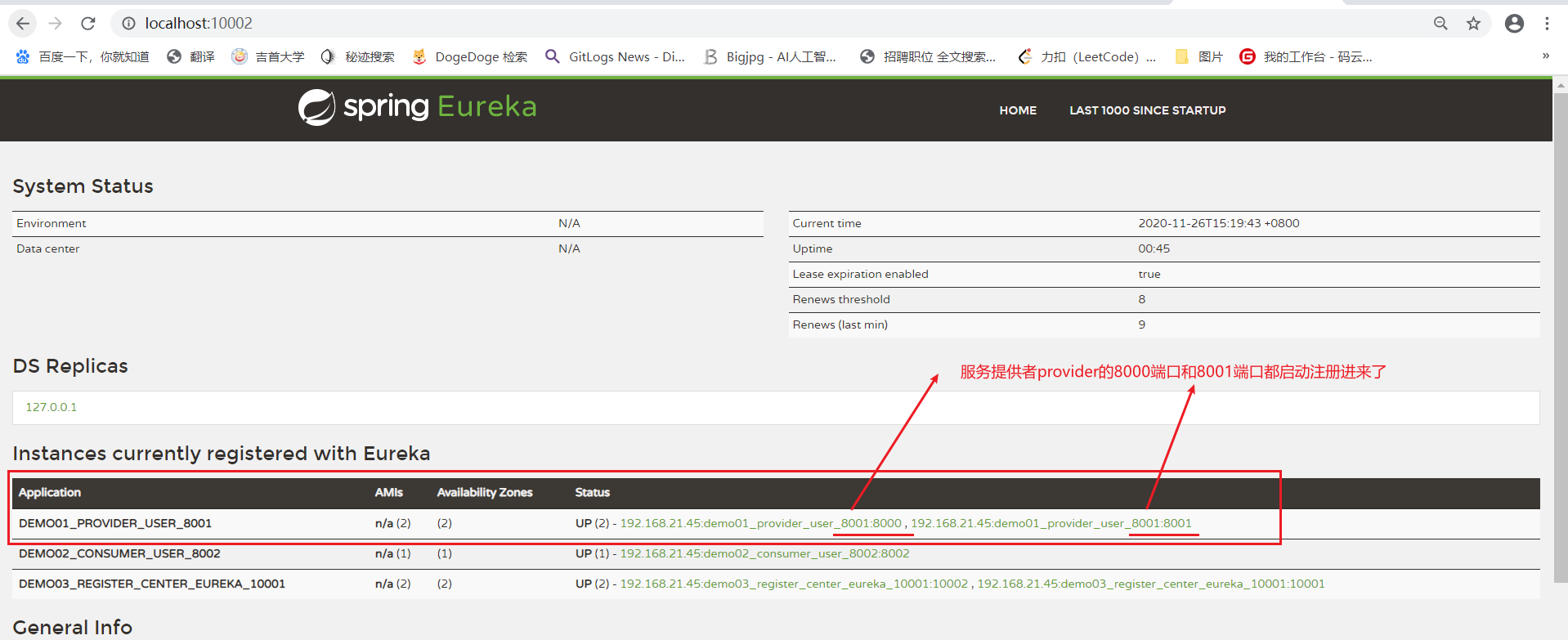Click the Renews threshold row label
This screenshot has width=1568, height=640.
coord(841,299)
